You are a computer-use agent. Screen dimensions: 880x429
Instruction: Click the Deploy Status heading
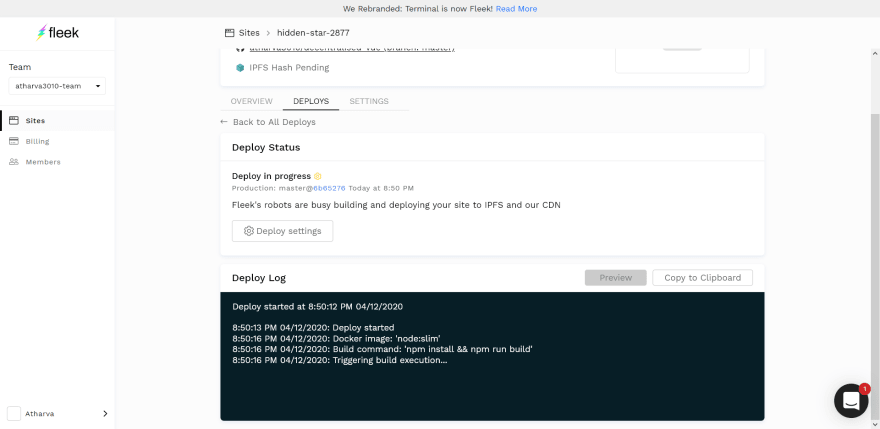(266, 147)
